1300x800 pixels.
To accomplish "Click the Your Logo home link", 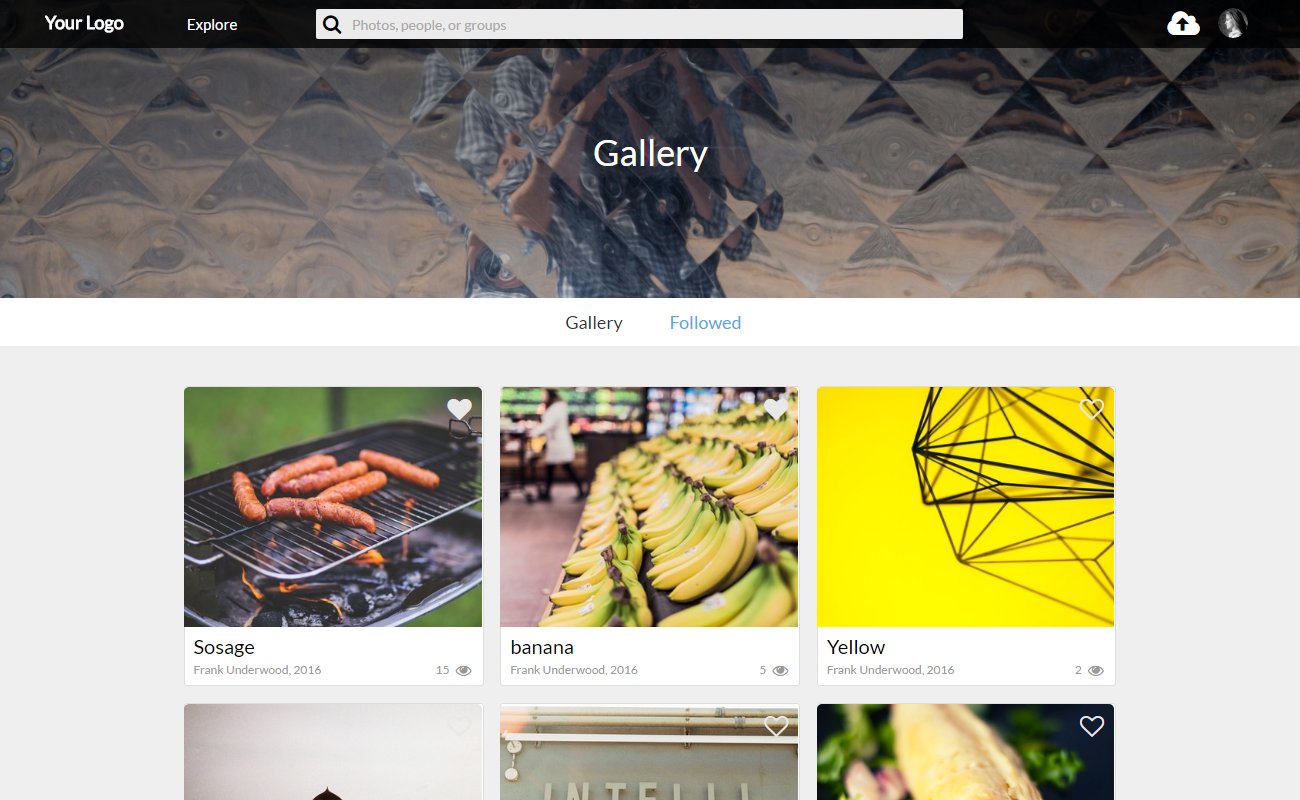I will pos(84,23).
